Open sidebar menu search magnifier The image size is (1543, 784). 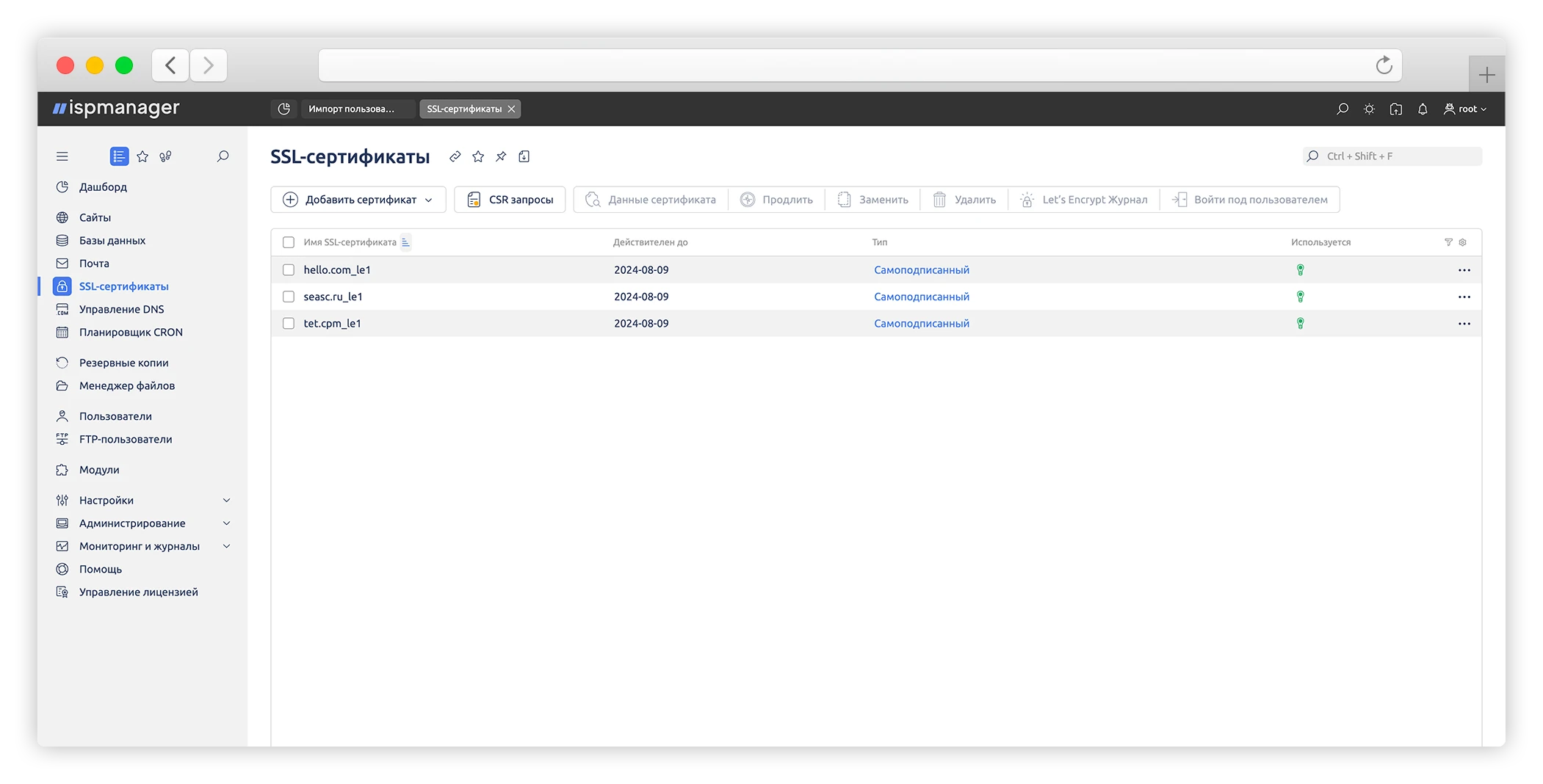[223, 156]
